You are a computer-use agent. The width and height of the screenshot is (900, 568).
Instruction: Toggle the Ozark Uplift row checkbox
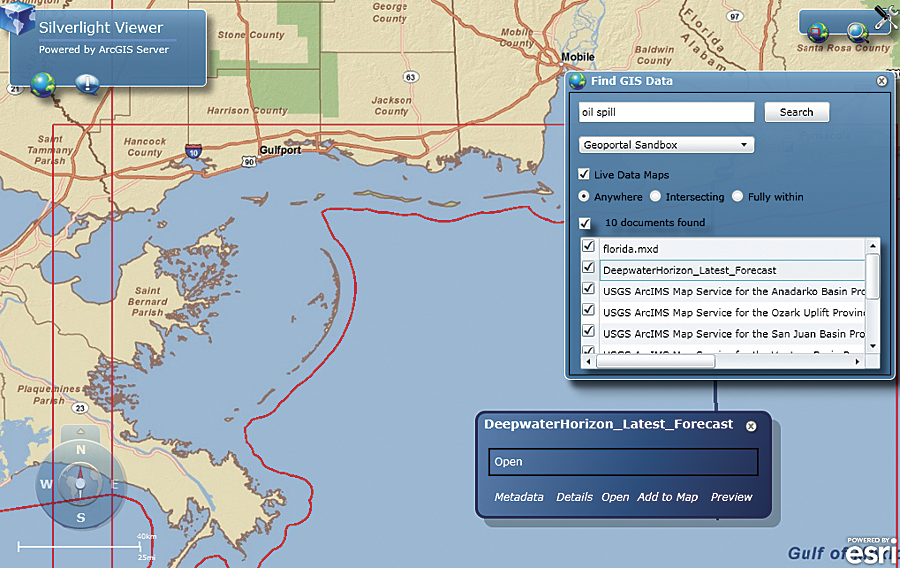point(588,310)
